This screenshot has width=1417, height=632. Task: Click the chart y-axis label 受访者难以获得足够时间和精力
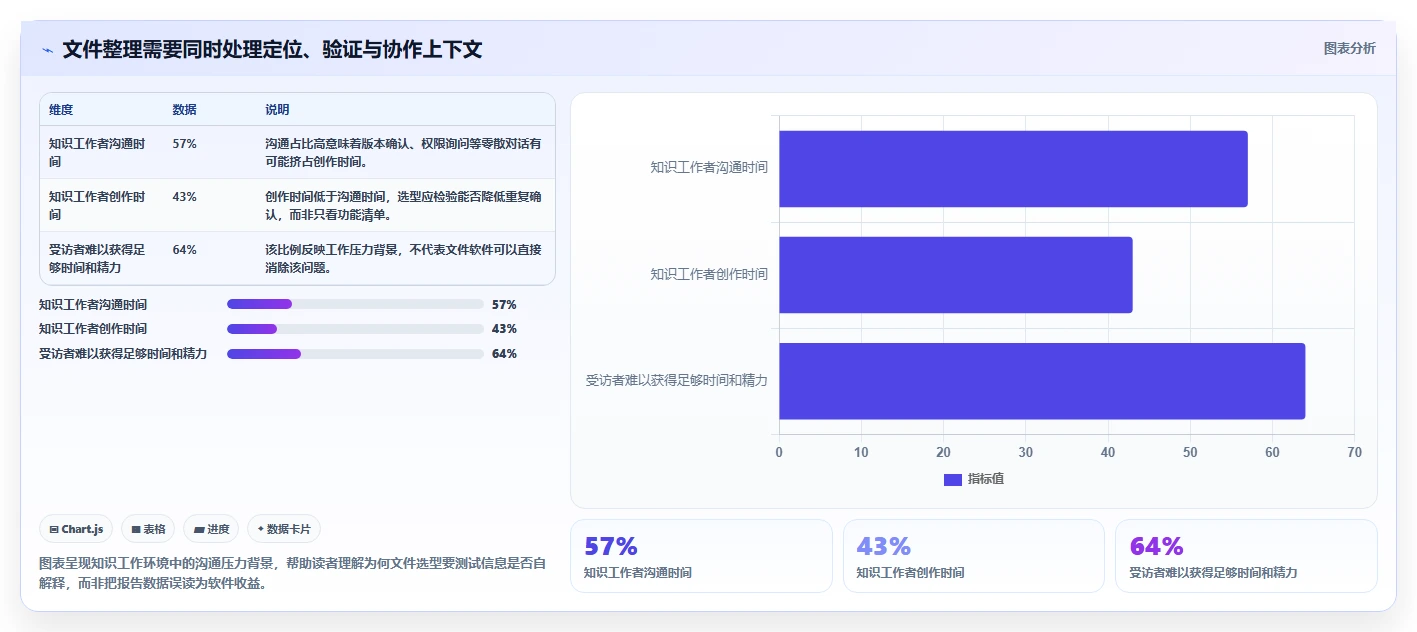(677, 380)
